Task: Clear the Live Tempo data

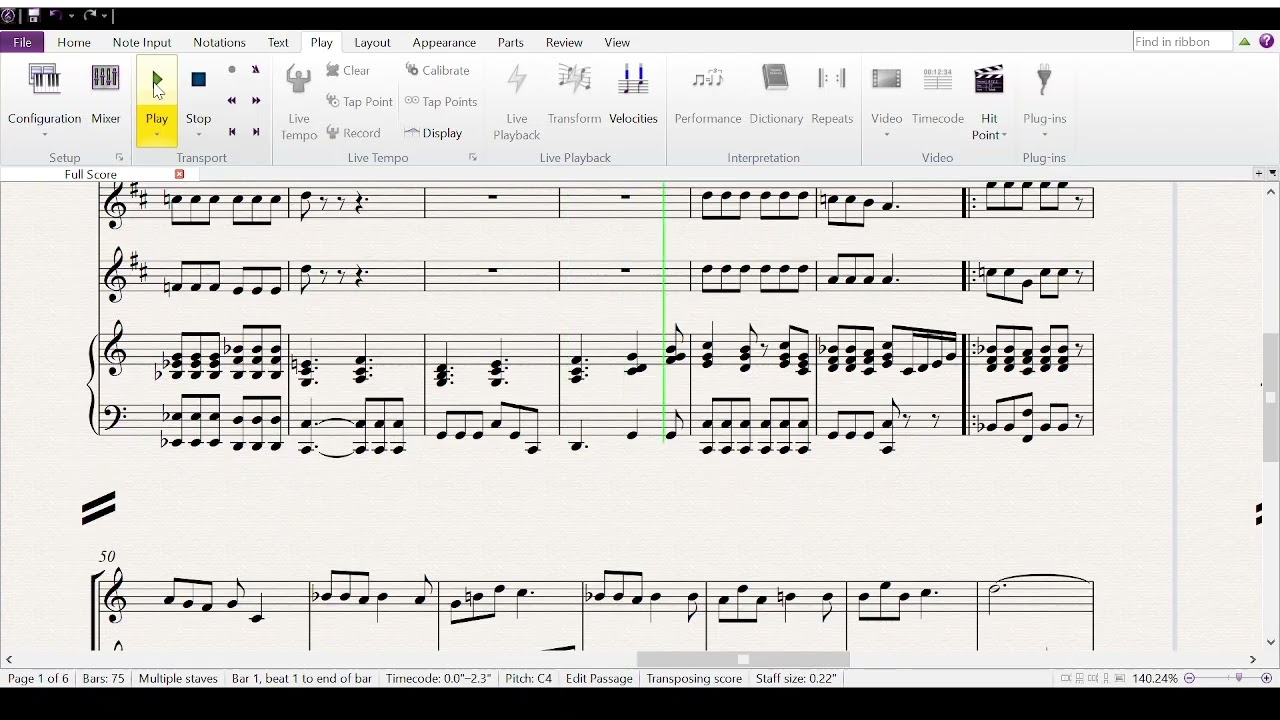Action: [348, 70]
